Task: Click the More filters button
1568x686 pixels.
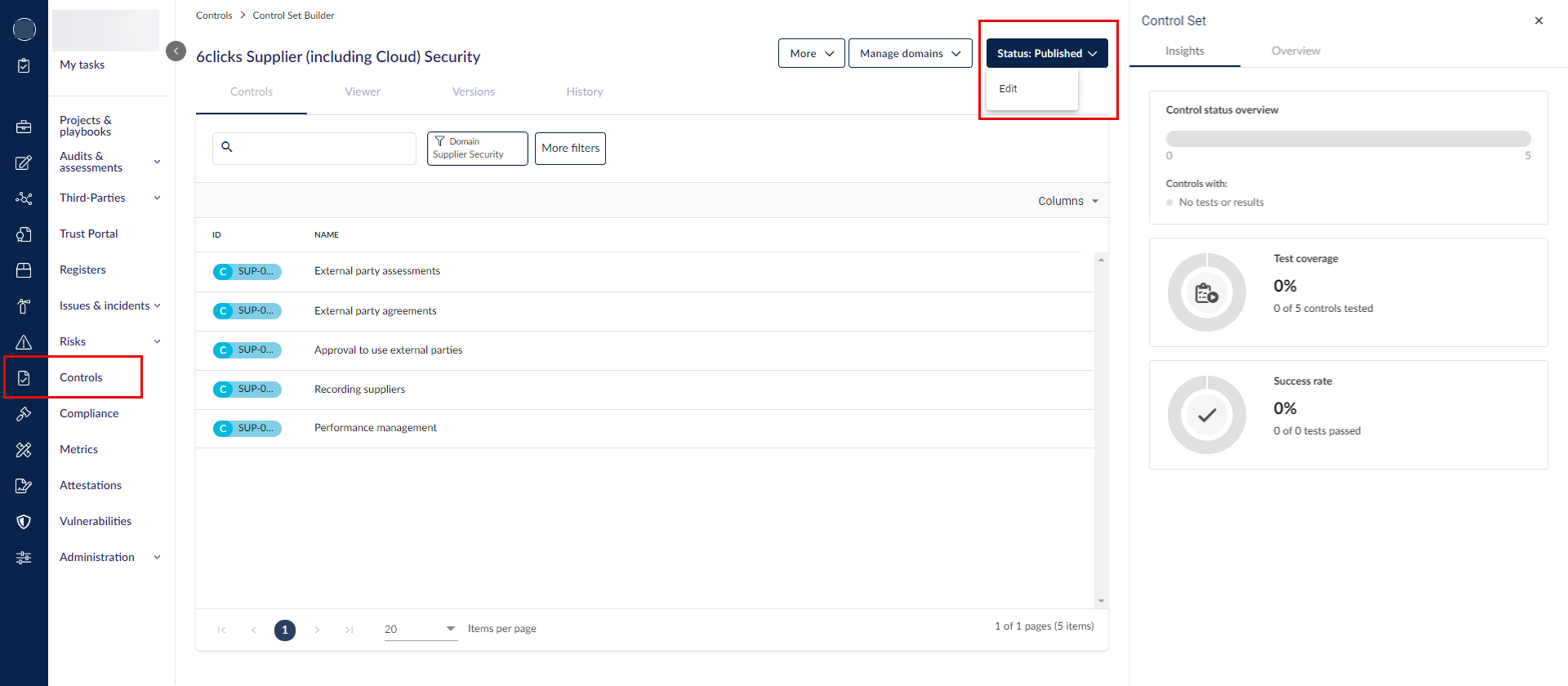Action: (570, 149)
